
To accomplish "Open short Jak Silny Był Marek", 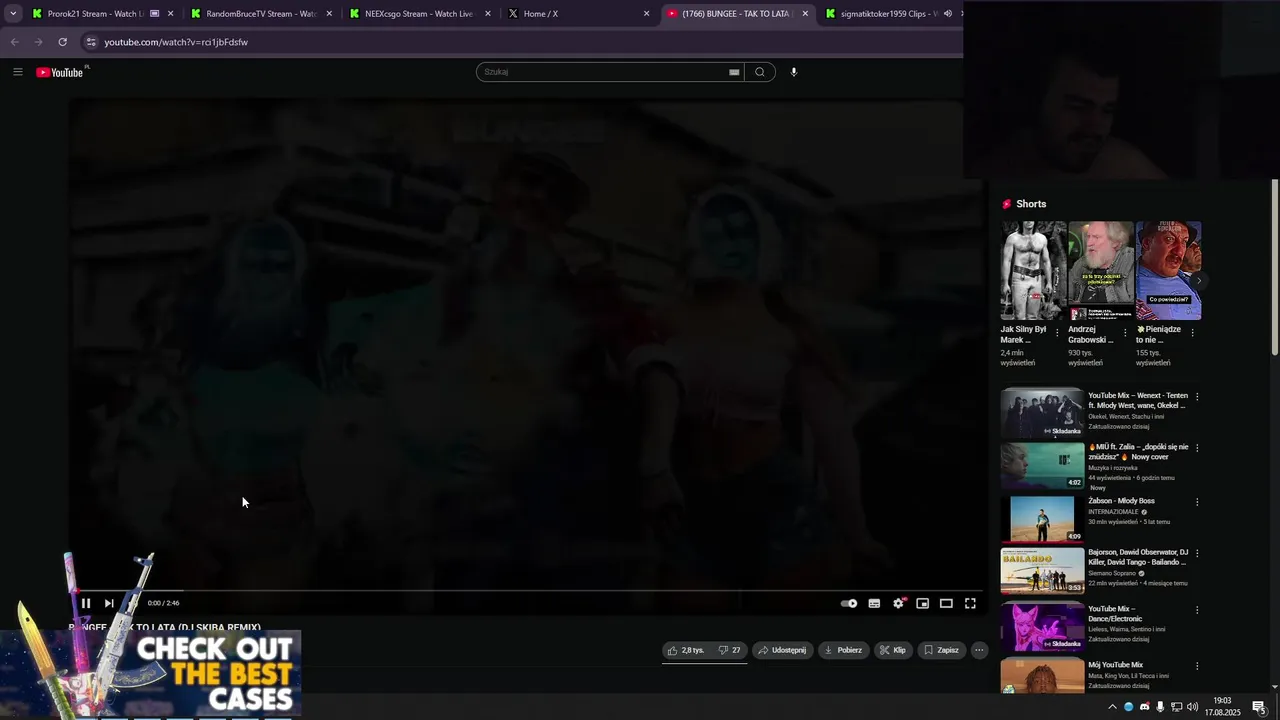I will [x=1033, y=271].
